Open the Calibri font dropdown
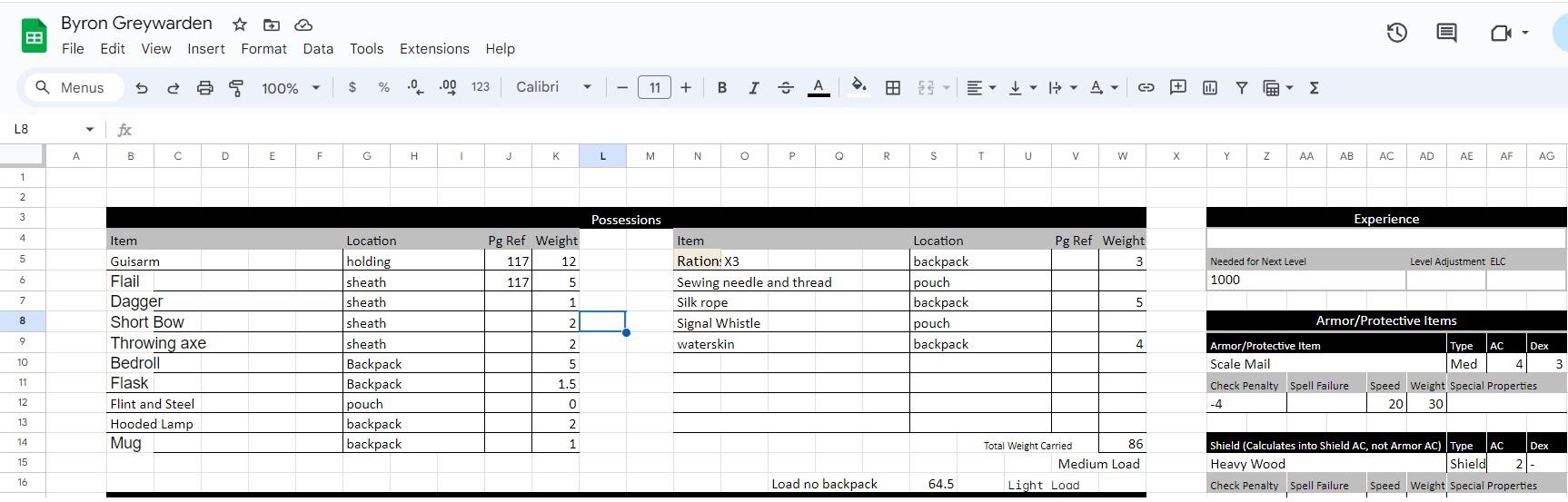The image size is (1568, 502). 553,87
